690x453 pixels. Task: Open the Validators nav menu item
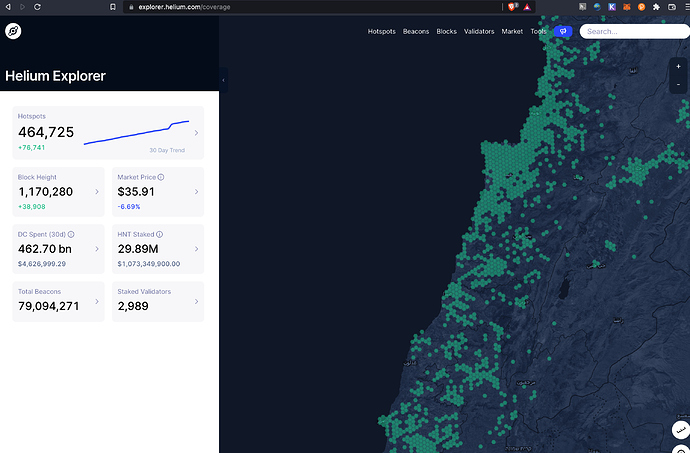pyautogui.click(x=479, y=31)
